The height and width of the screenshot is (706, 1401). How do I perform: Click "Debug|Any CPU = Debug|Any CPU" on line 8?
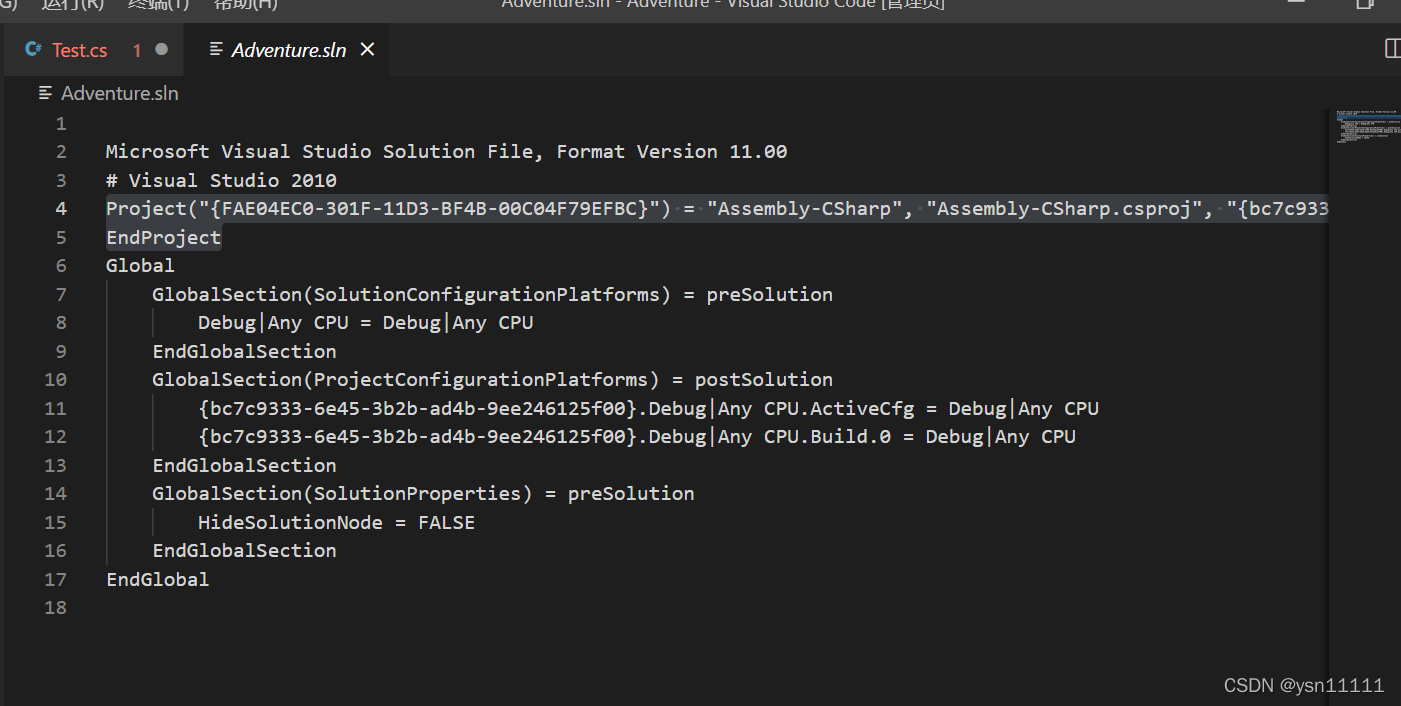[x=366, y=323]
